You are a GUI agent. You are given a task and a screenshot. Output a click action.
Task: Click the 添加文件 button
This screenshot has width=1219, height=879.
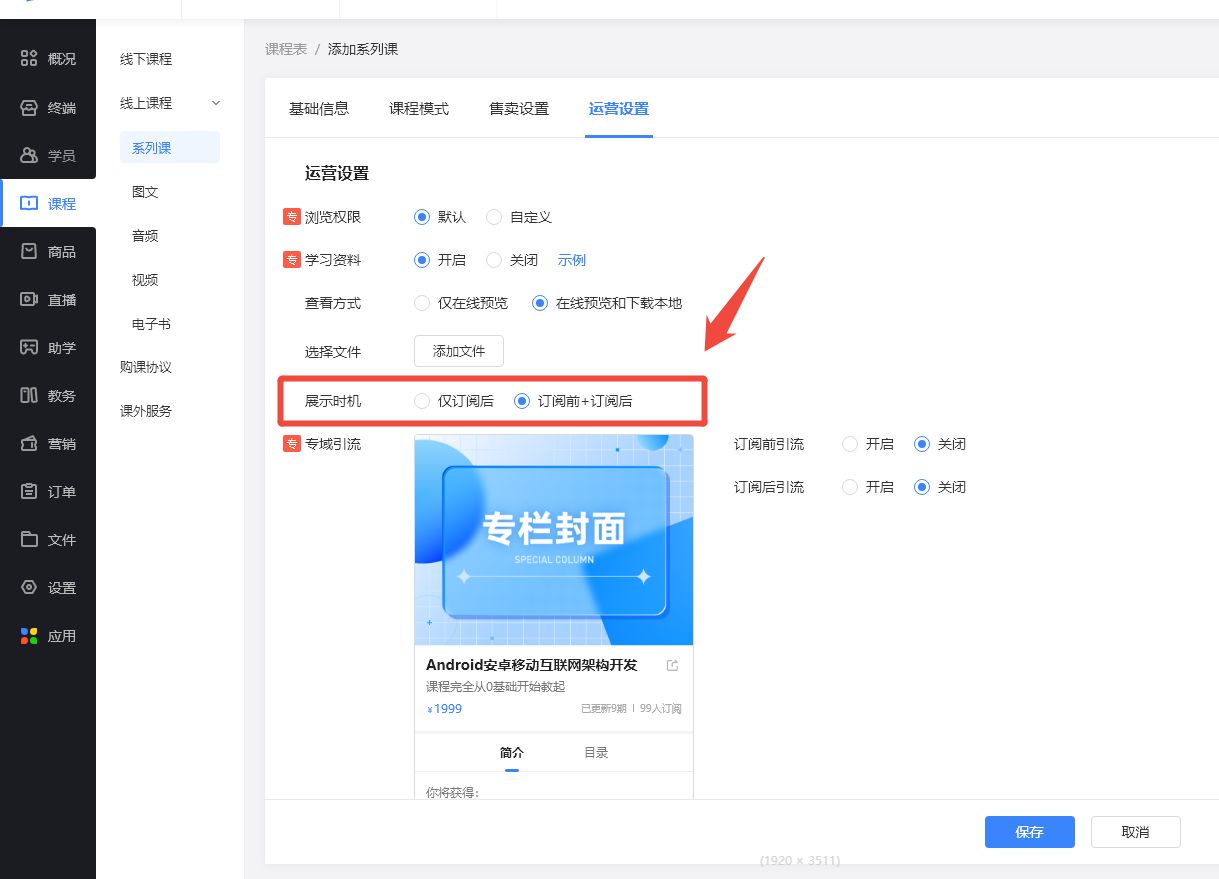coord(458,351)
